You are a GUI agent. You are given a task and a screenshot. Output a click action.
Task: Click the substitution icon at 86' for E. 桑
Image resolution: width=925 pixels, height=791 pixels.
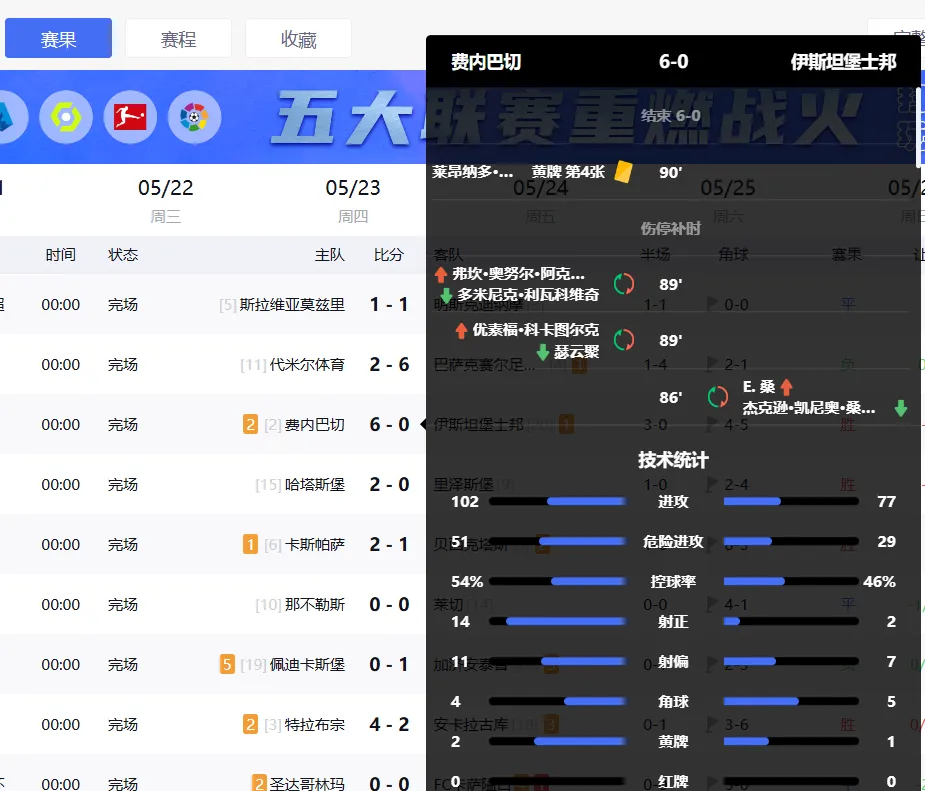[717, 397]
